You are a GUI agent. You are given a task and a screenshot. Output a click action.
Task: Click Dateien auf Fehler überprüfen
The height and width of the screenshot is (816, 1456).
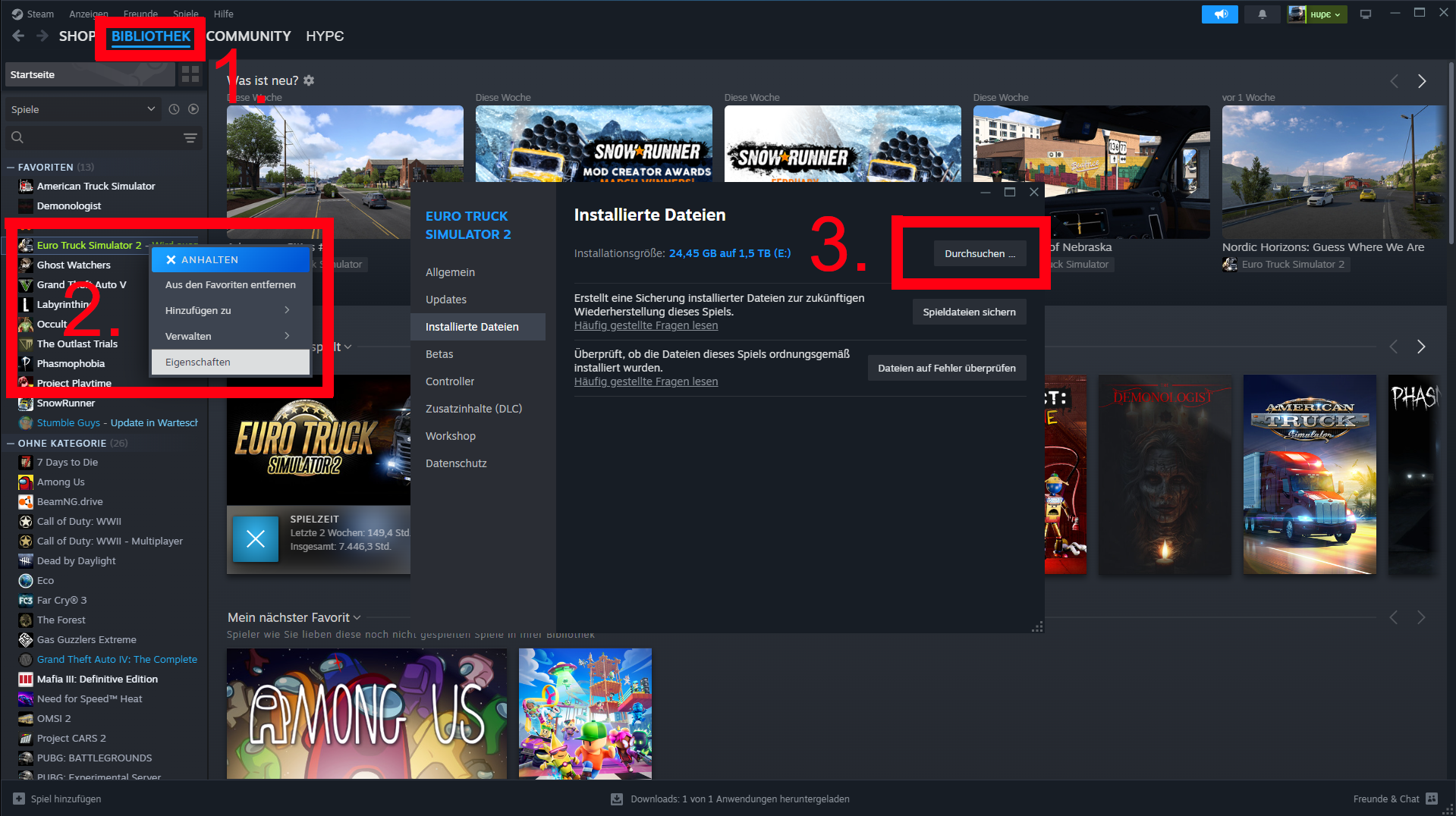946,368
